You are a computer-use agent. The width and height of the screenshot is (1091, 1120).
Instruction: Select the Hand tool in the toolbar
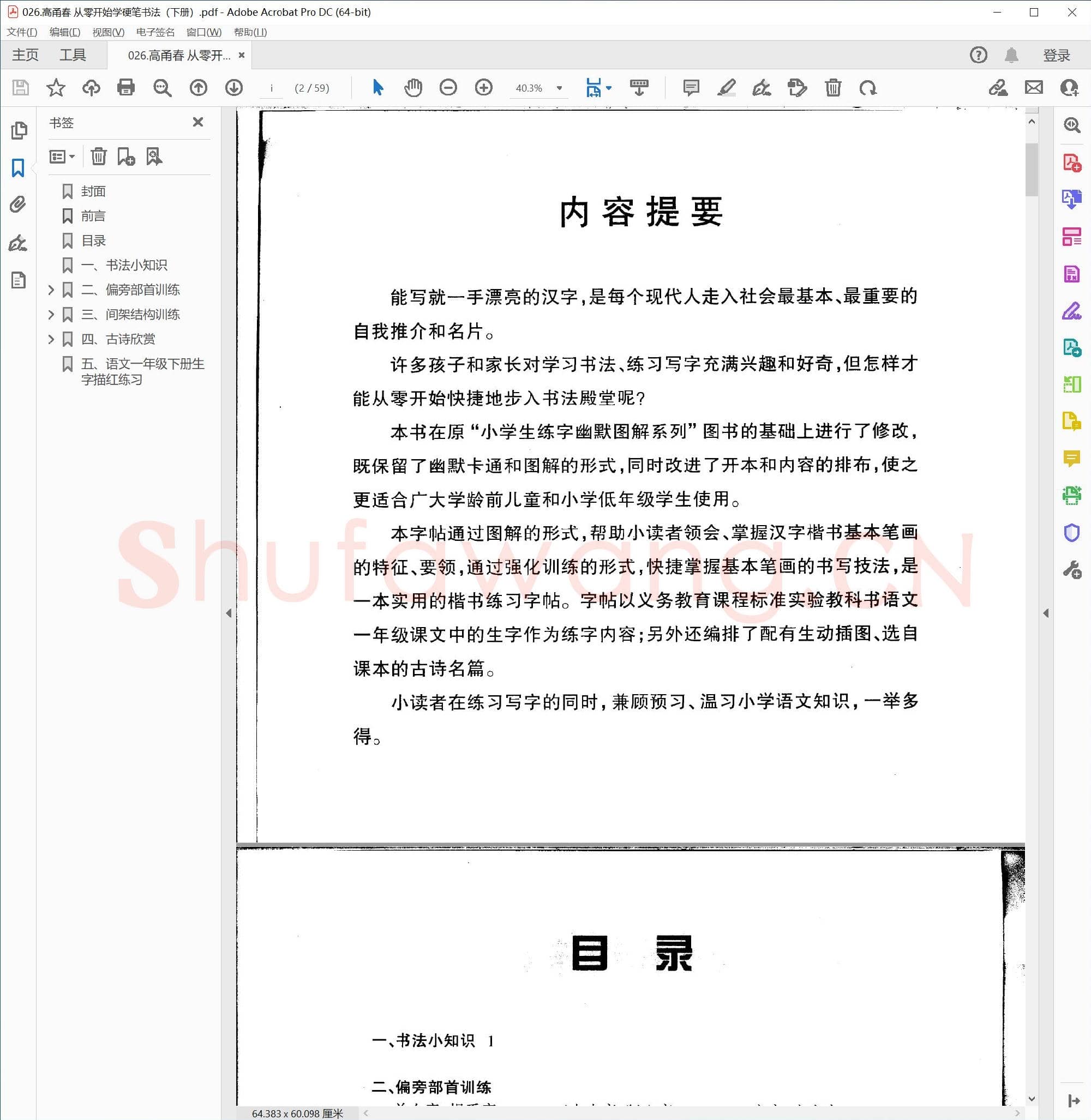click(413, 88)
